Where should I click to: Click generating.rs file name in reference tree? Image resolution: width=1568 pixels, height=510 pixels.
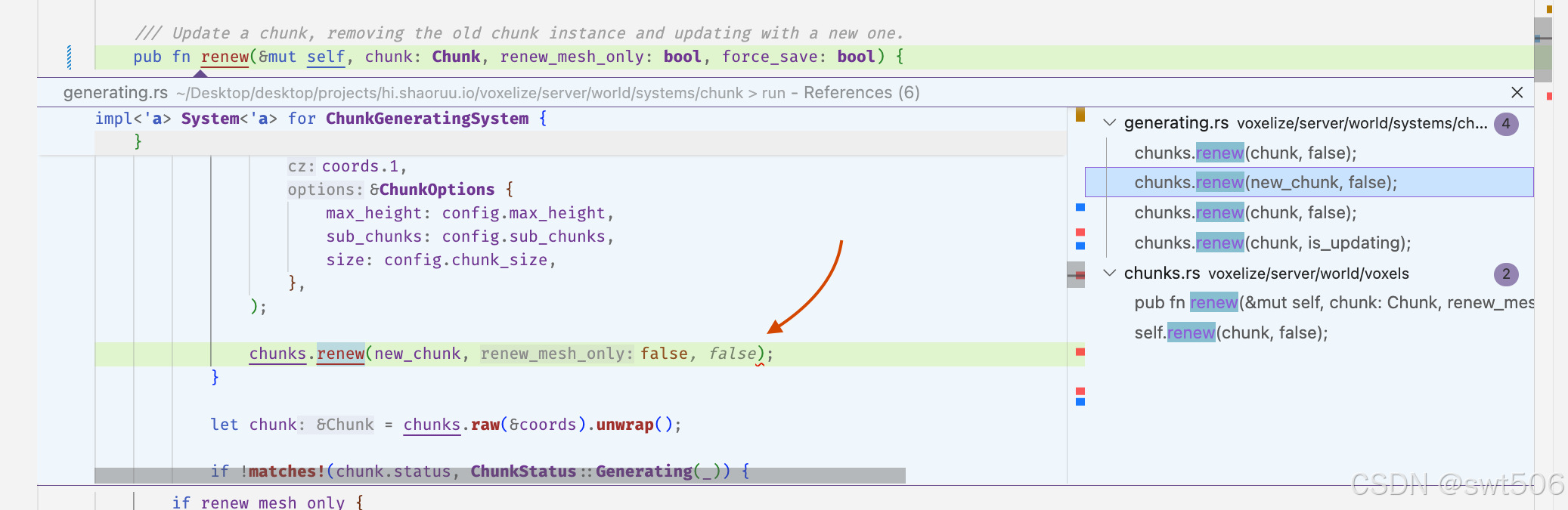tap(1176, 122)
